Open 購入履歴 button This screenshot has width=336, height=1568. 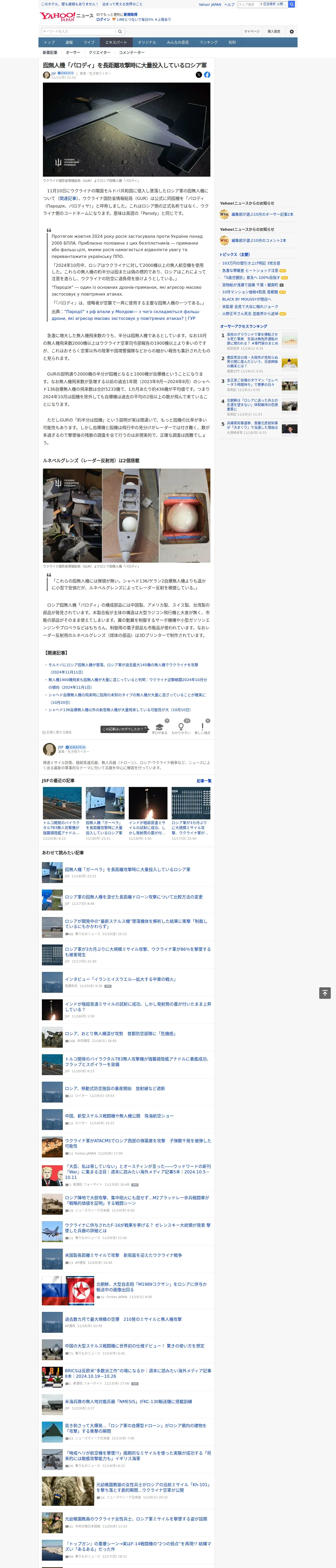(274, 32)
